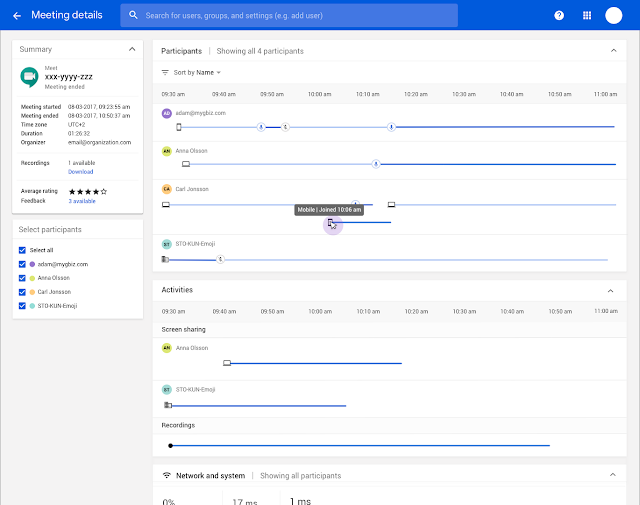This screenshot has width=640, height=505.
Task: Uncheck the adam@mybiz.com participant checkbox
Action: click(23, 264)
